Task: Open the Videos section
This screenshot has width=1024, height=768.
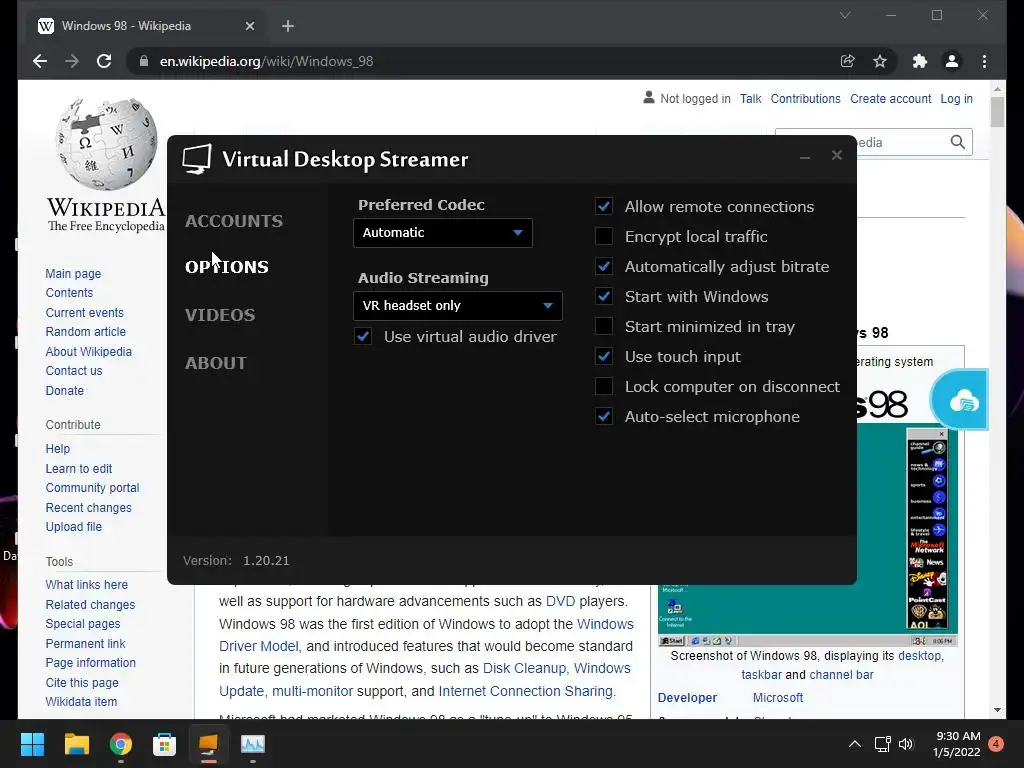Action: [x=220, y=315]
